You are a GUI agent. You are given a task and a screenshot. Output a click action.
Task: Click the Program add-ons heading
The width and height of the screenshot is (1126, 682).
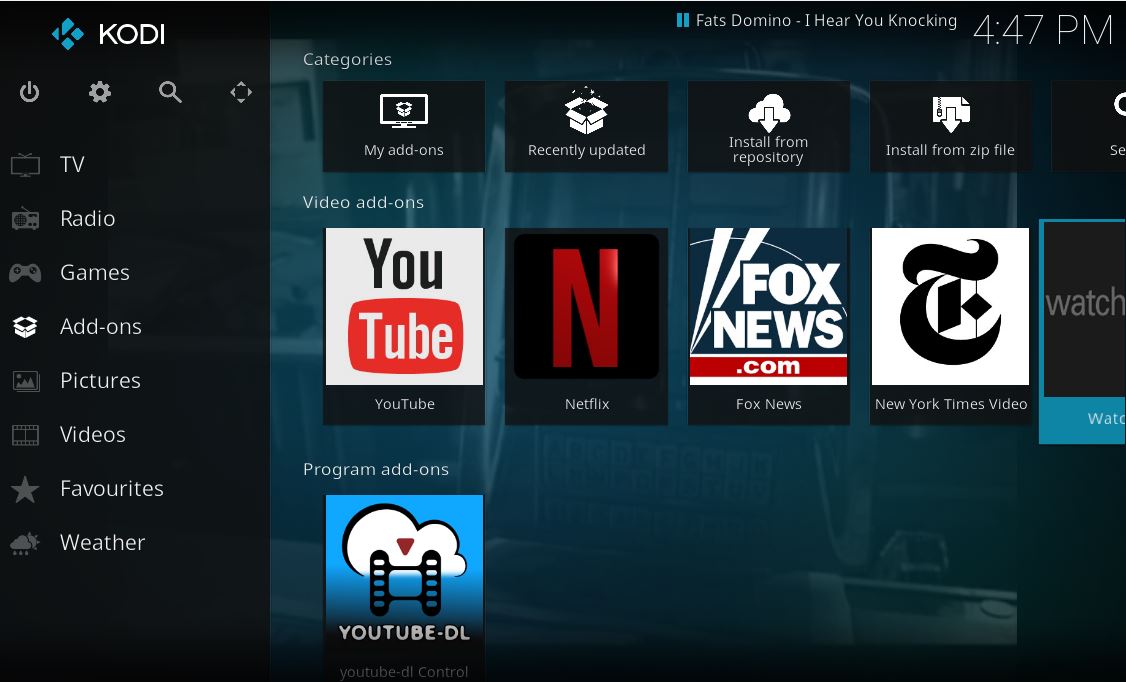tap(376, 470)
